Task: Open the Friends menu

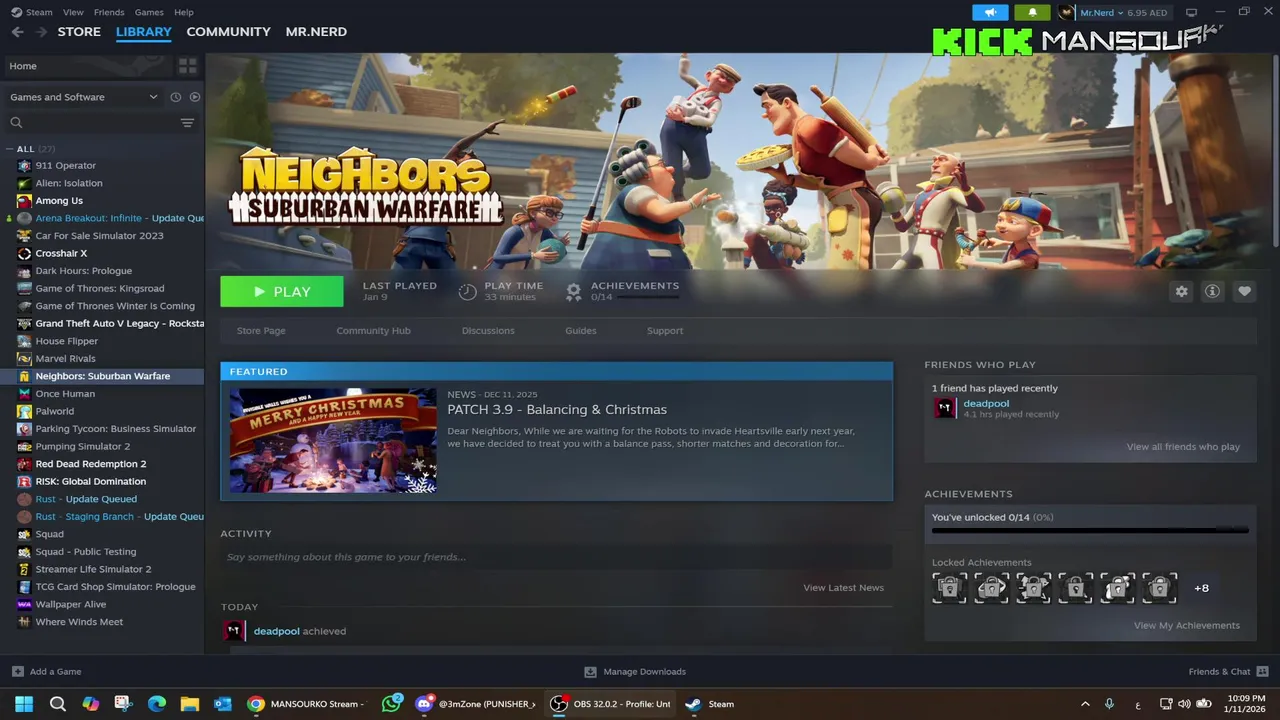Action: (109, 12)
